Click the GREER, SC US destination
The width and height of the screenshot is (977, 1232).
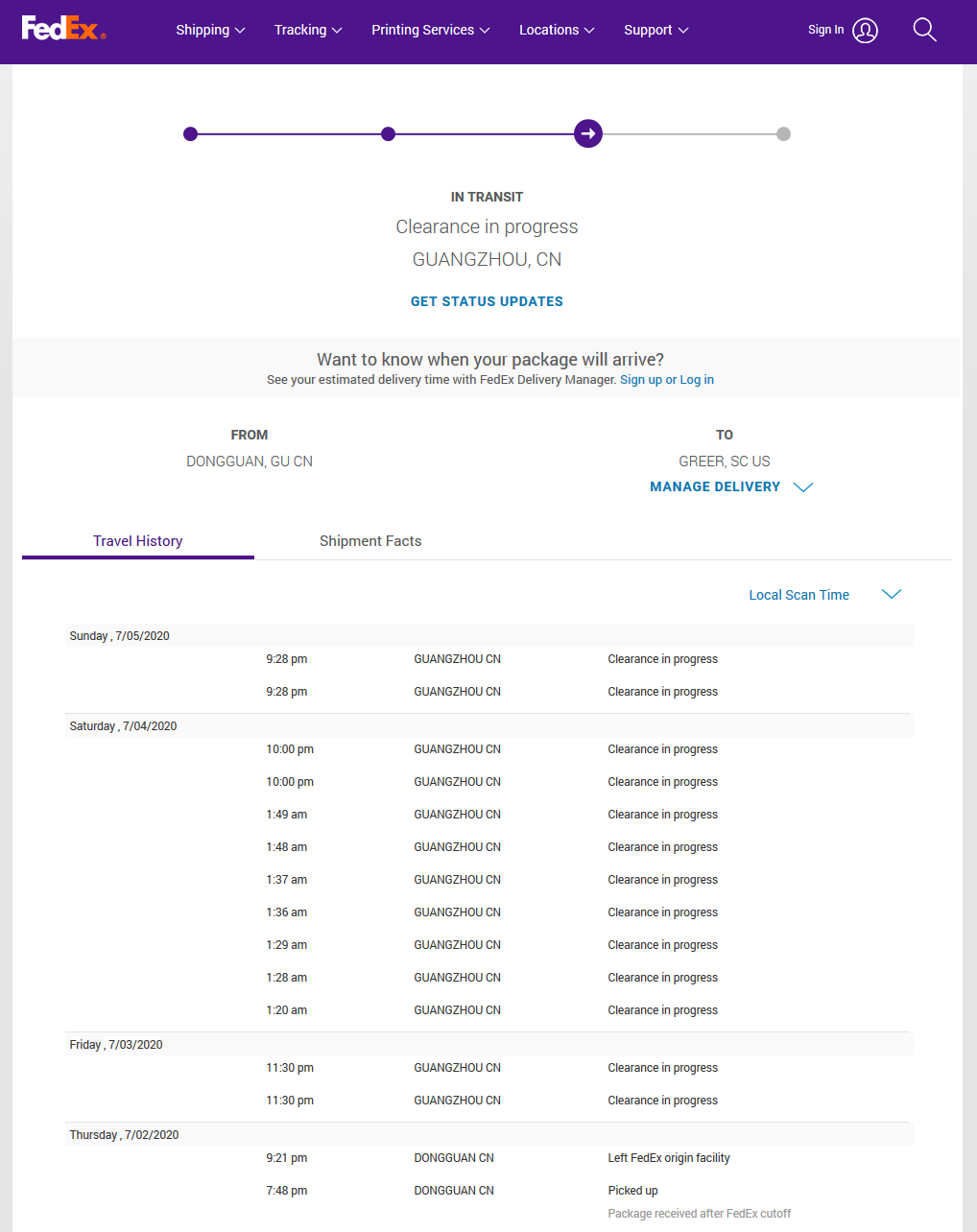[x=725, y=462]
